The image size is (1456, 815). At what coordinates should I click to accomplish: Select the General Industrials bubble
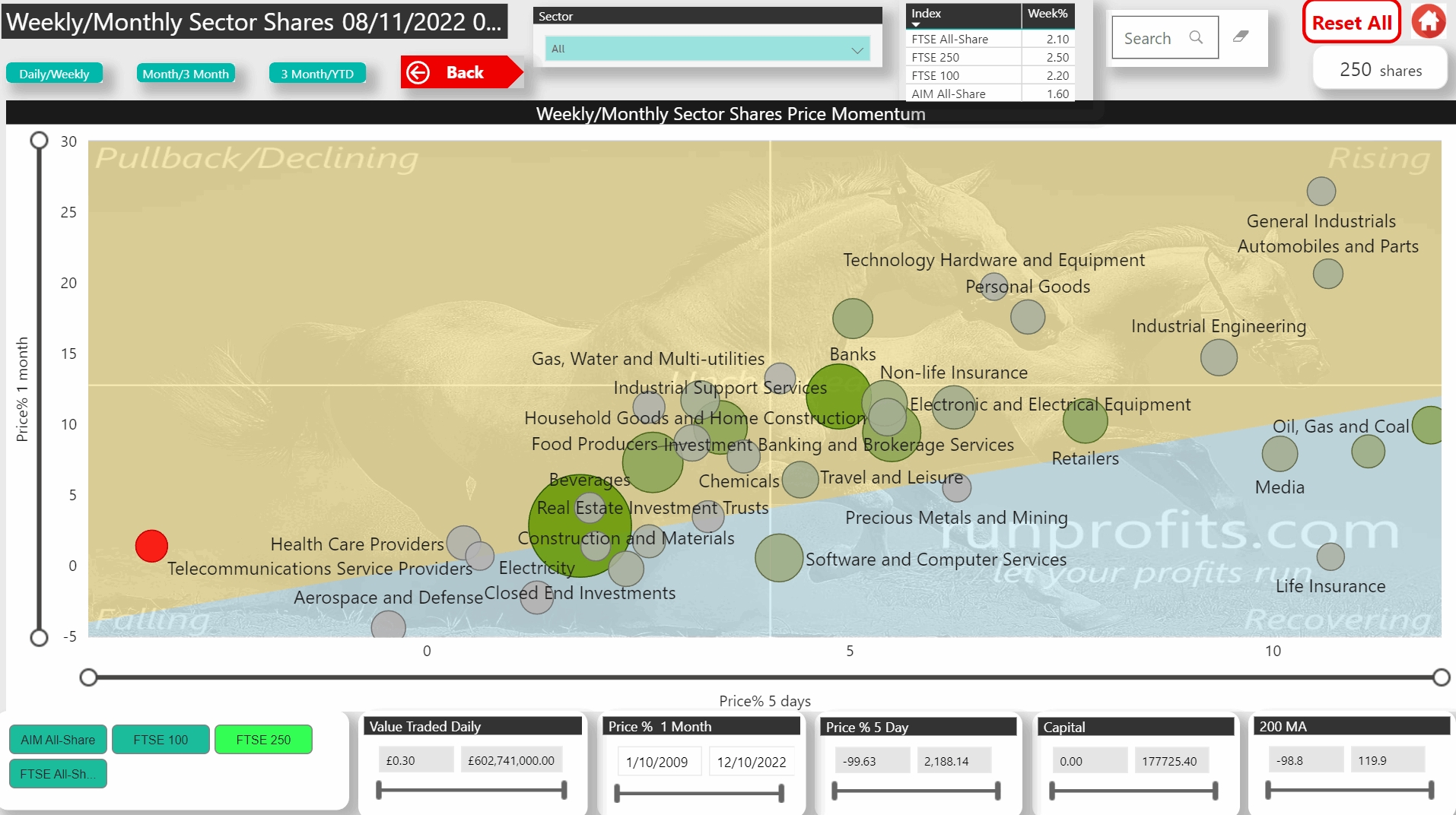point(1321,192)
